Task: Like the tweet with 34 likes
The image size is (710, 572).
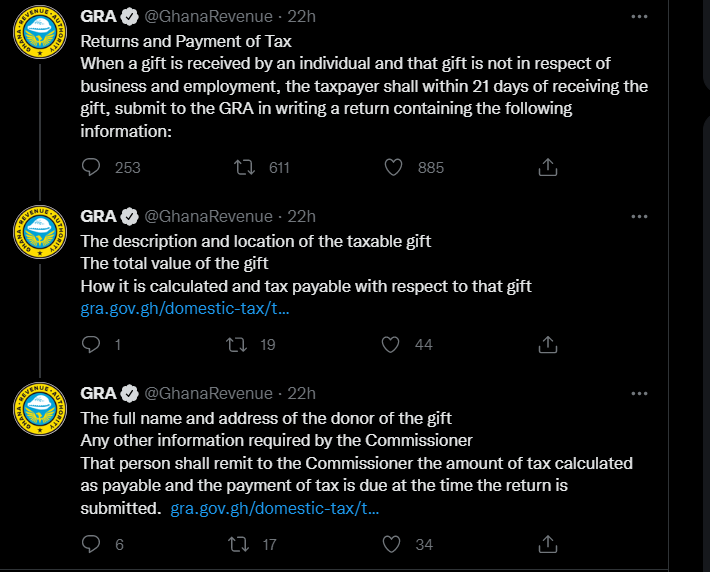Action: tap(391, 544)
